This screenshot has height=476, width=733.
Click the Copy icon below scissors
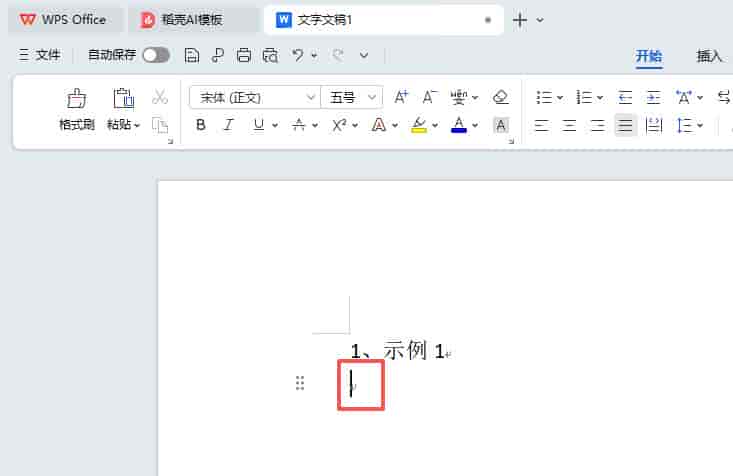tap(160, 125)
